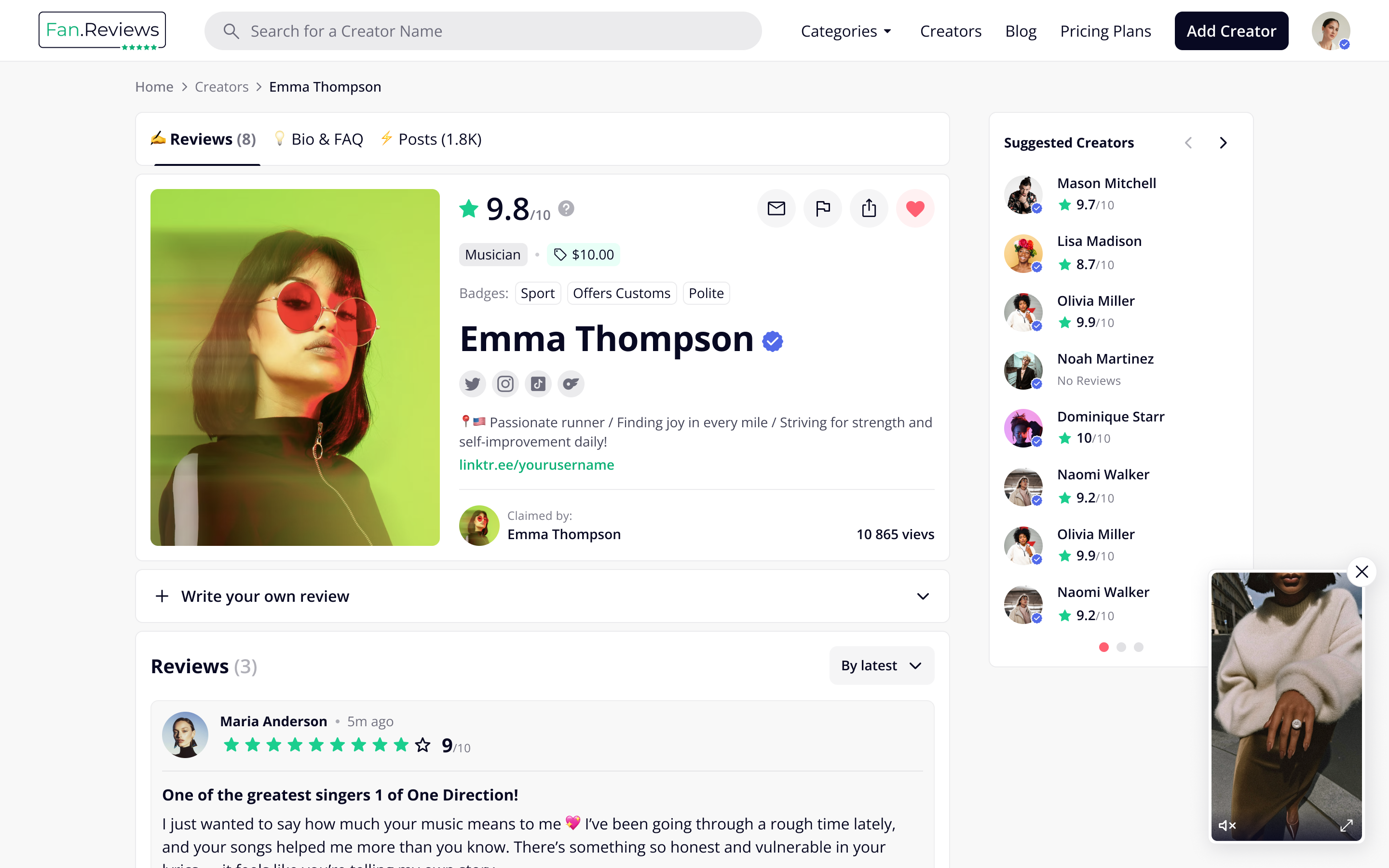Open the By latest sorting dropdown

coord(881,665)
